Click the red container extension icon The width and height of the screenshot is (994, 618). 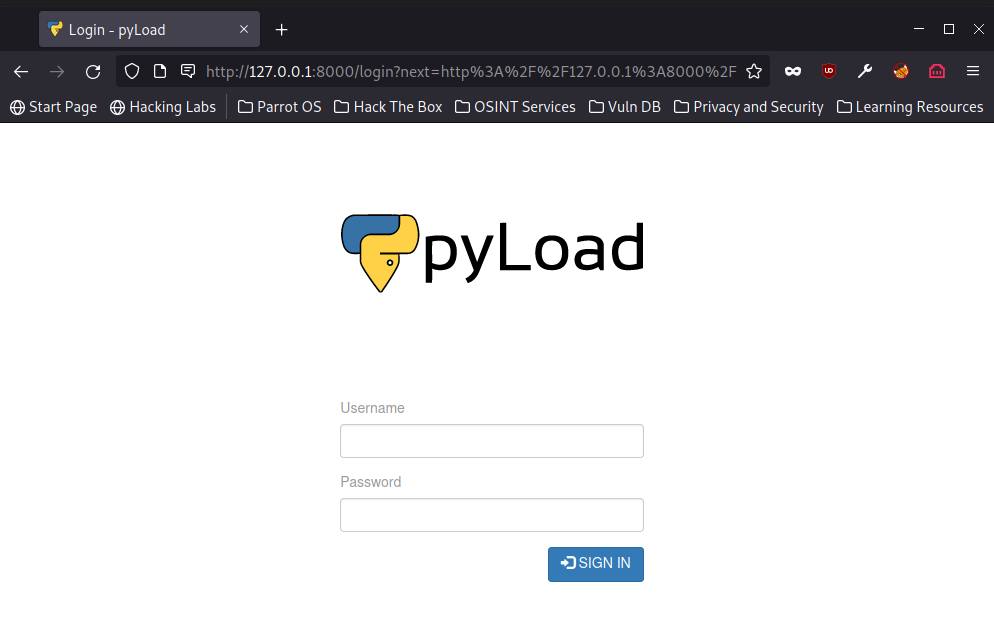click(937, 71)
